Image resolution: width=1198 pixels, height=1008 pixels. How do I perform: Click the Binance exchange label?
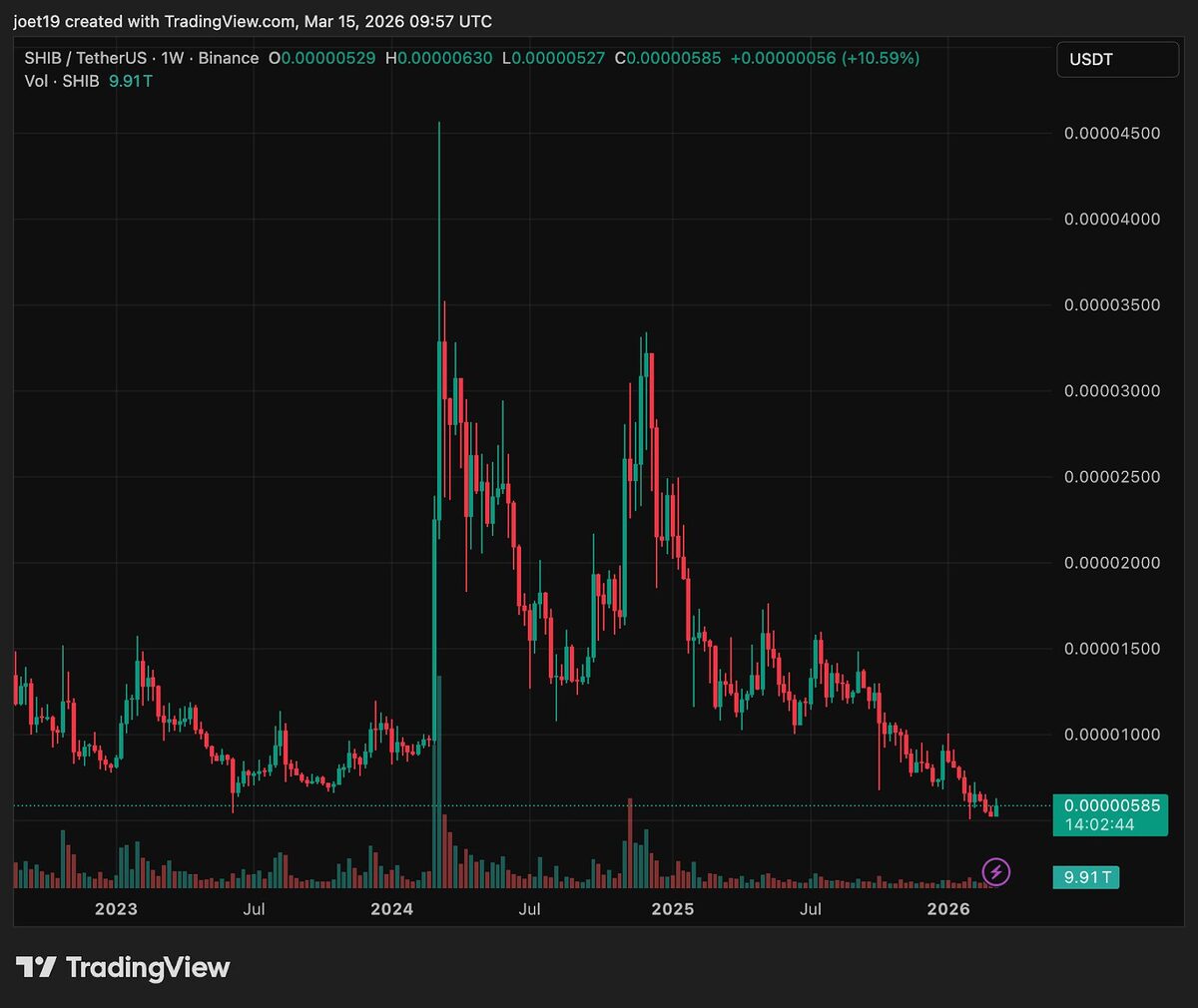point(229,59)
